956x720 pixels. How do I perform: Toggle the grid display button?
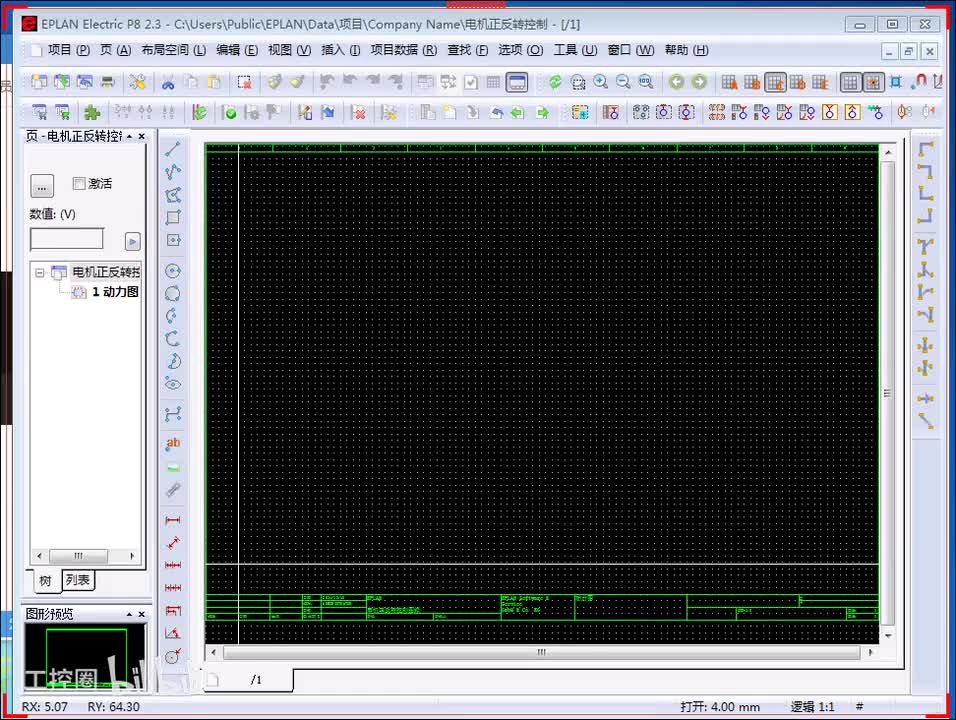[x=850, y=82]
